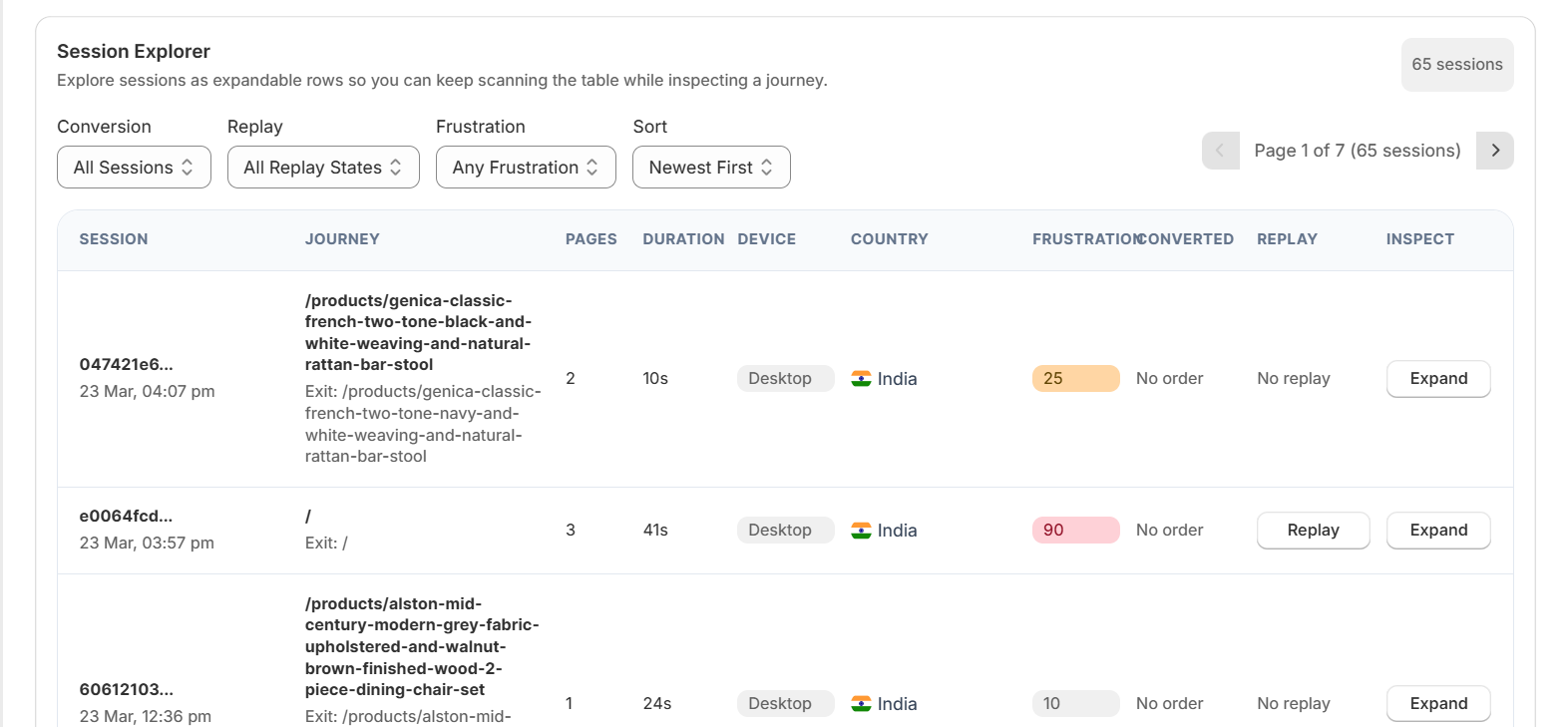Go to next page of sessions
The height and width of the screenshot is (727, 1568).
[1494, 151]
